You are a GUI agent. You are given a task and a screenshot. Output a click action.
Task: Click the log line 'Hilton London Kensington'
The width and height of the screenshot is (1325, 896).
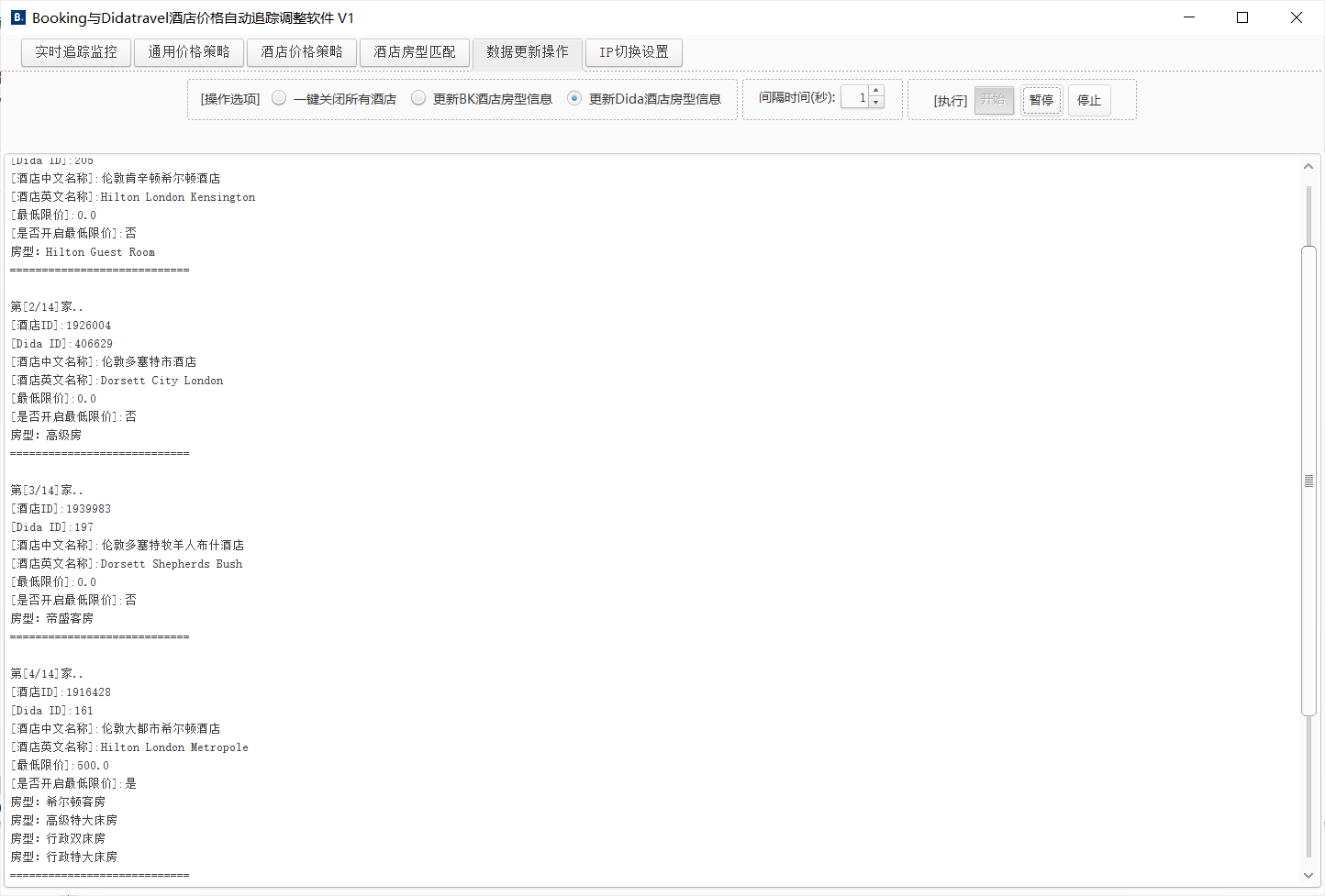[178, 197]
